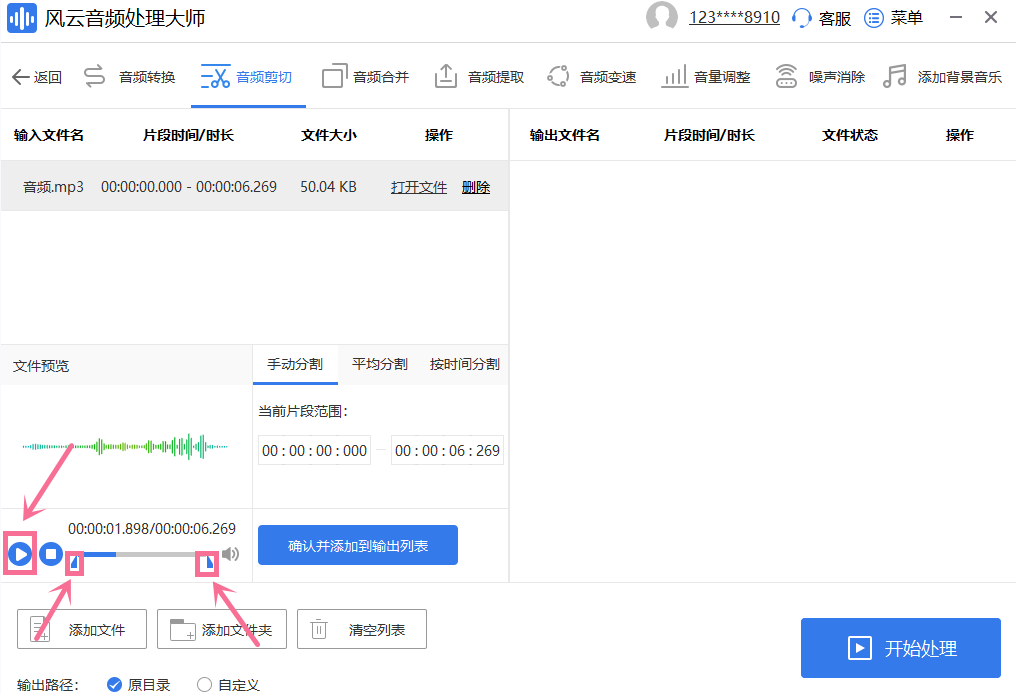
Task: Delete 音频.mp3 using the 删除 link
Action: [x=475, y=186]
